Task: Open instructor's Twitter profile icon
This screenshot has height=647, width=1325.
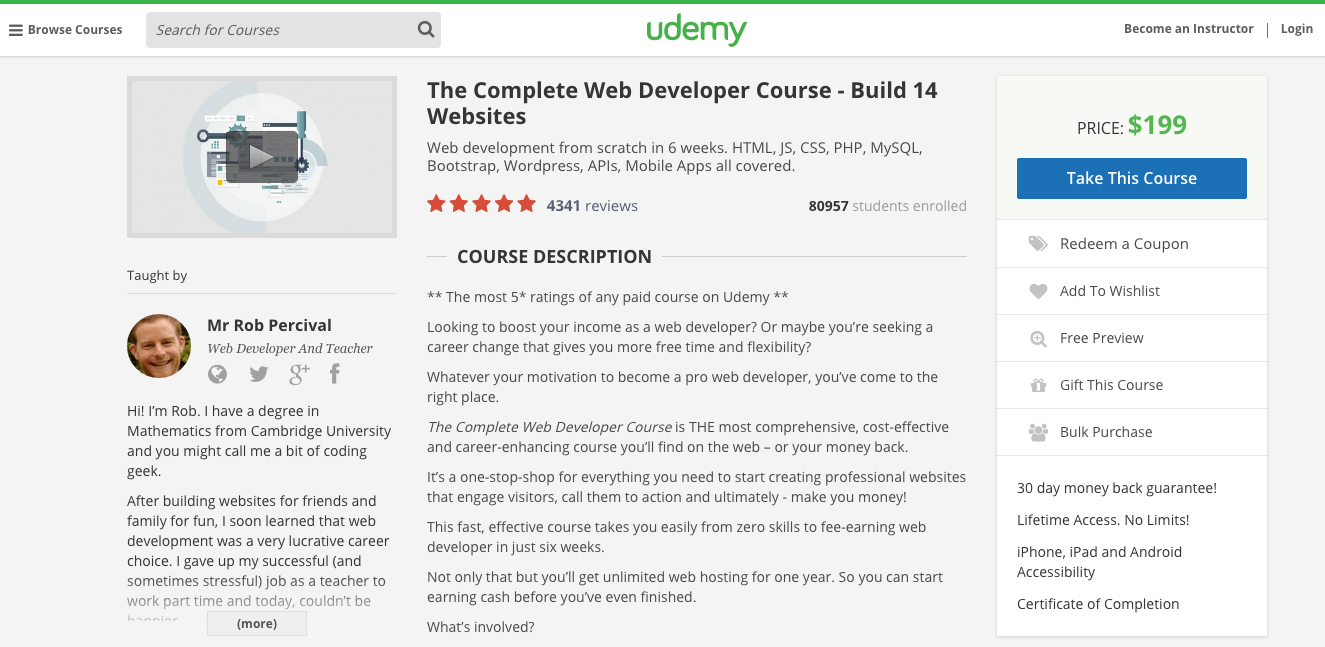Action: [x=259, y=374]
